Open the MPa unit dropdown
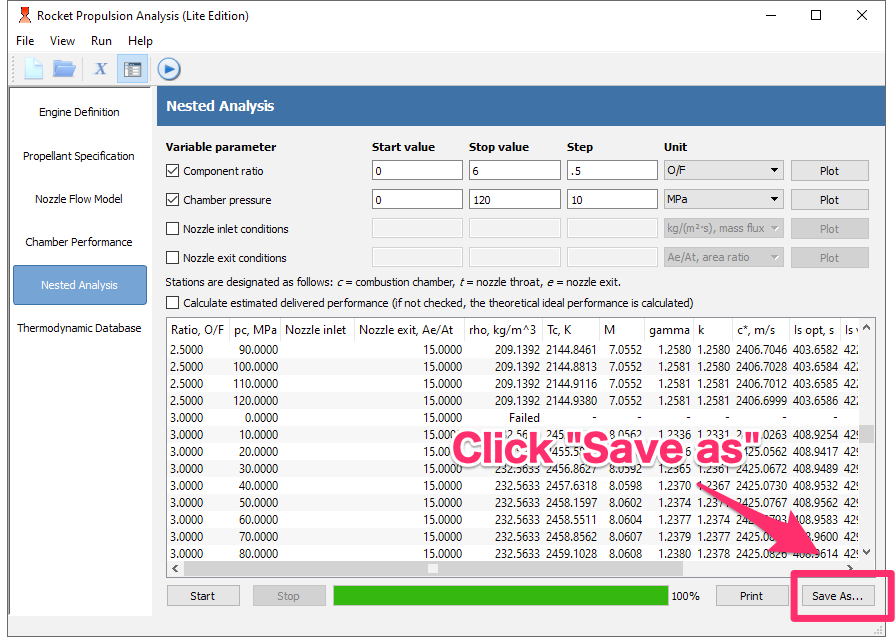The image size is (895, 644). pyautogui.click(x=723, y=199)
